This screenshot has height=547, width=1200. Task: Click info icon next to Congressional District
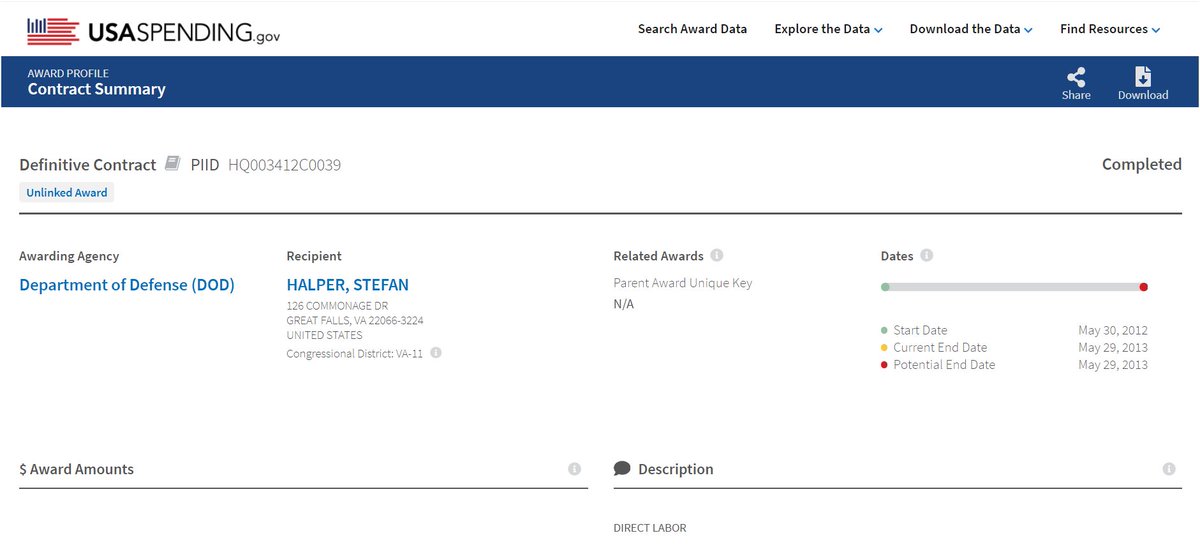pos(436,353)
